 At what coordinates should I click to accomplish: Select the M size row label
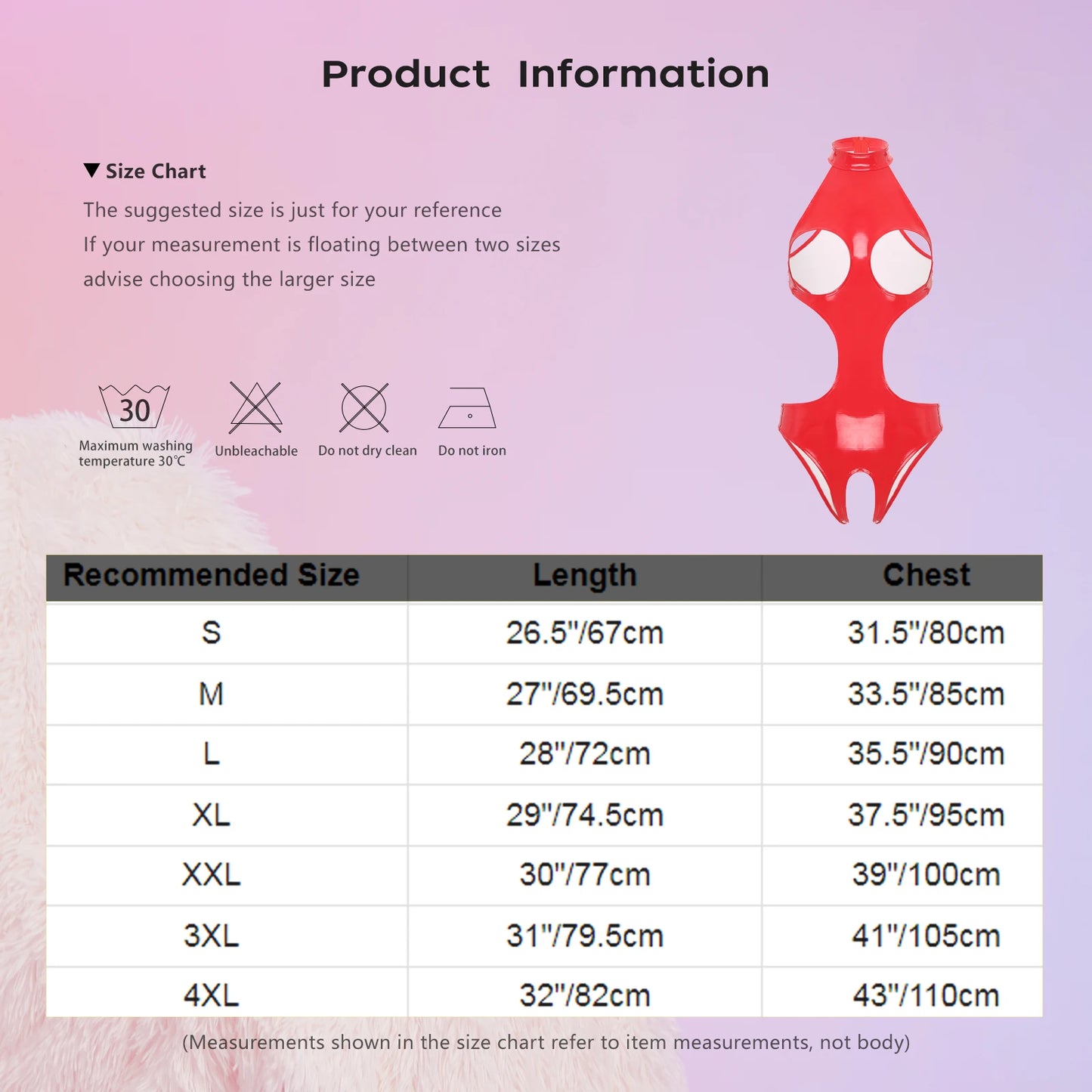point(212,694)
